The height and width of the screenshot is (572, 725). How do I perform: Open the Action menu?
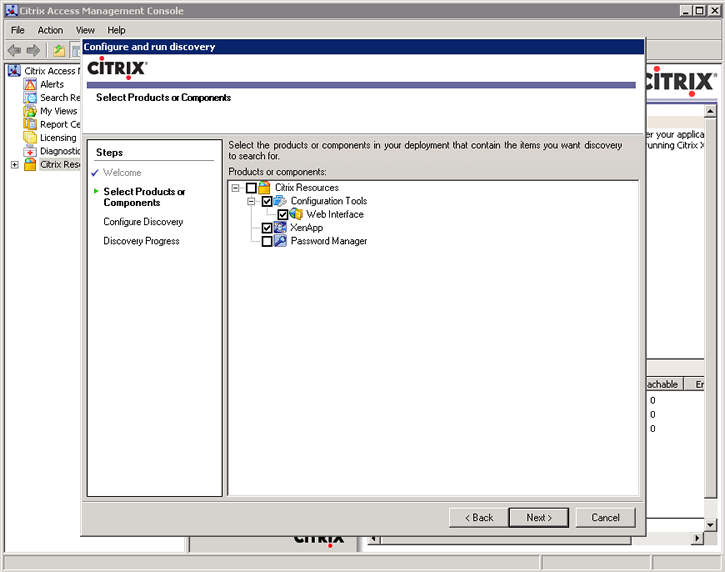(x=50, y=30)
